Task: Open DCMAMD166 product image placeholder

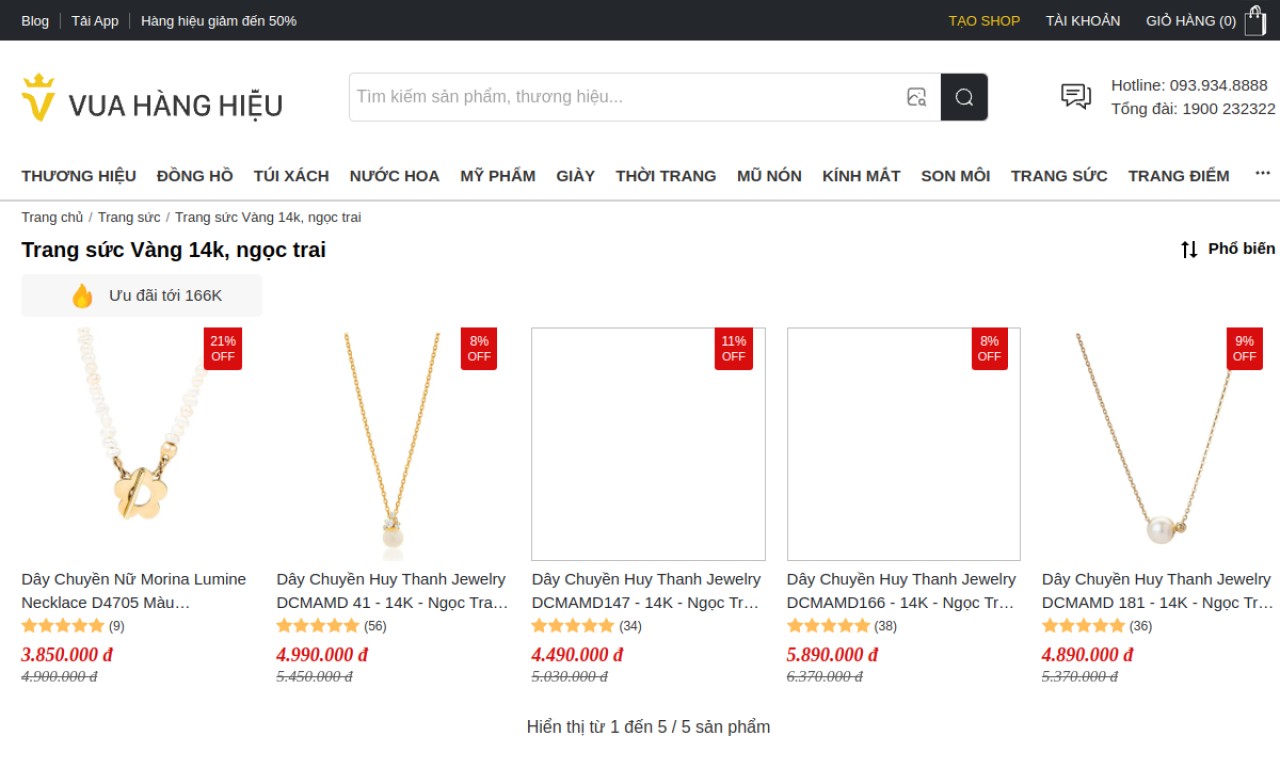Action: [904, 444]
